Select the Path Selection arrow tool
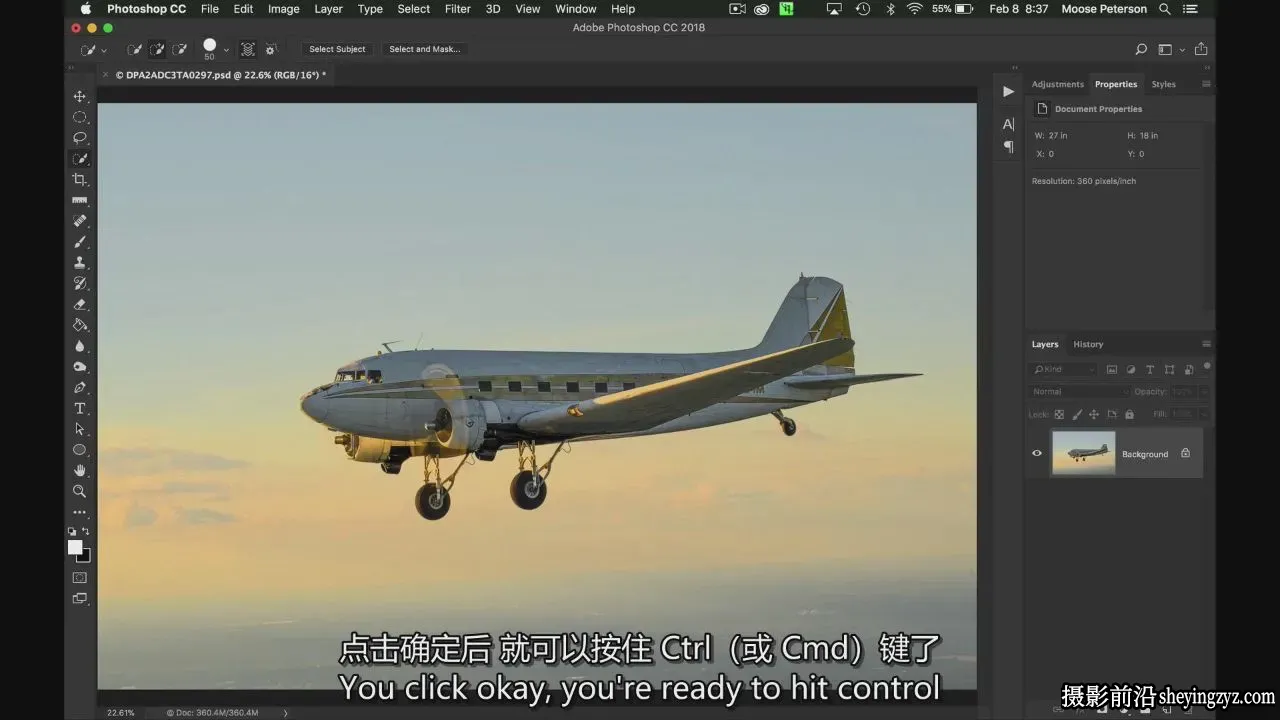 coord(80,429)
